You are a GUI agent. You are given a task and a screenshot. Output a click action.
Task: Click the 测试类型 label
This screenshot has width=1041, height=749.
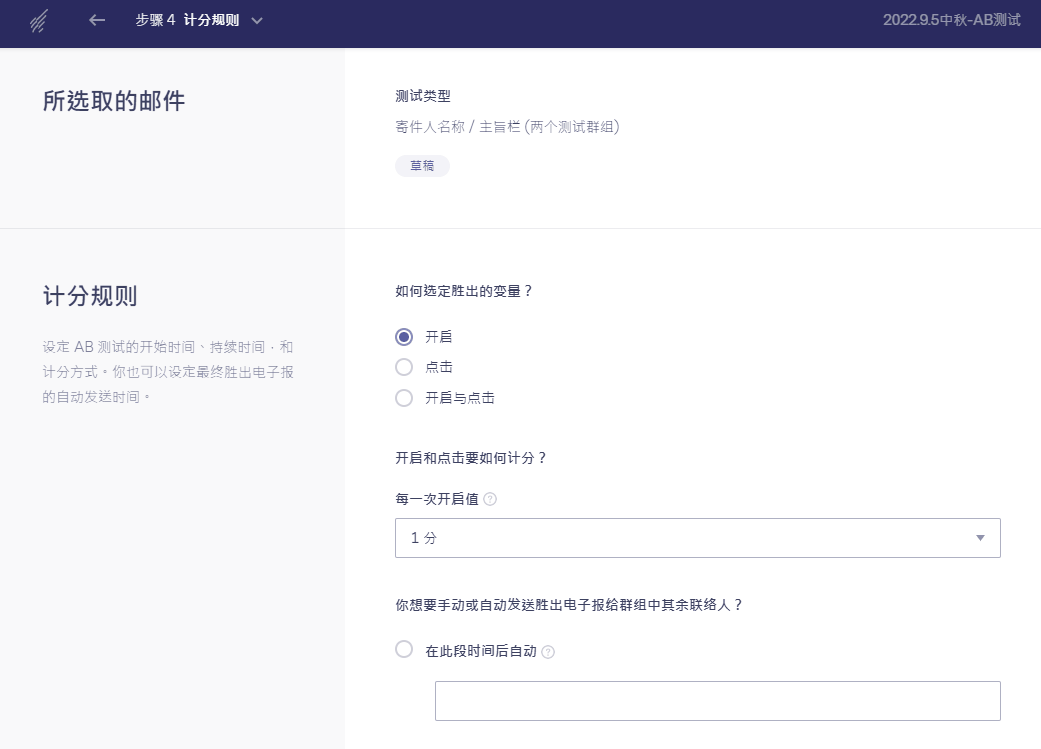click(x=423, y=96)
